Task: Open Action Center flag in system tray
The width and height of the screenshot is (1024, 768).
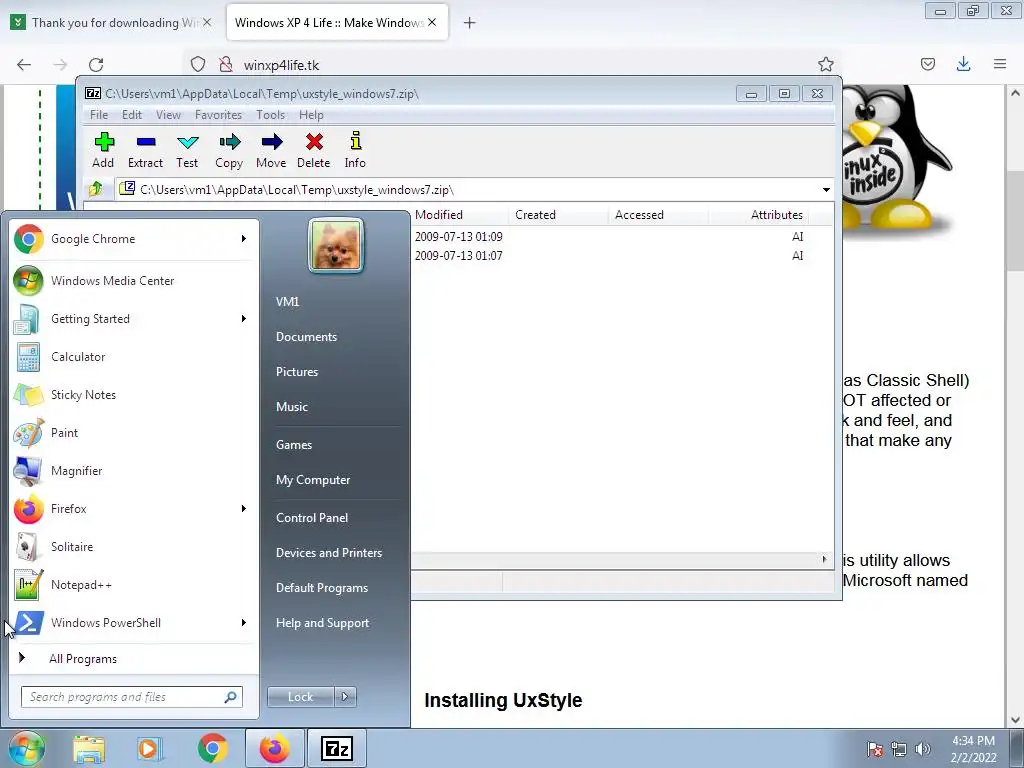Action: tap(874, 749)
